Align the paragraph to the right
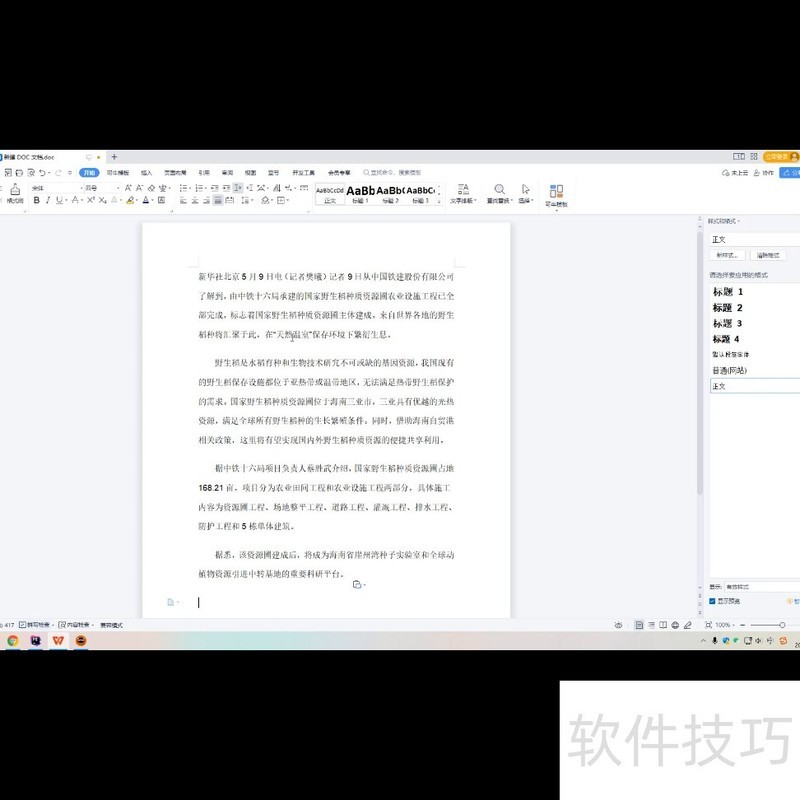 [206, 201]
